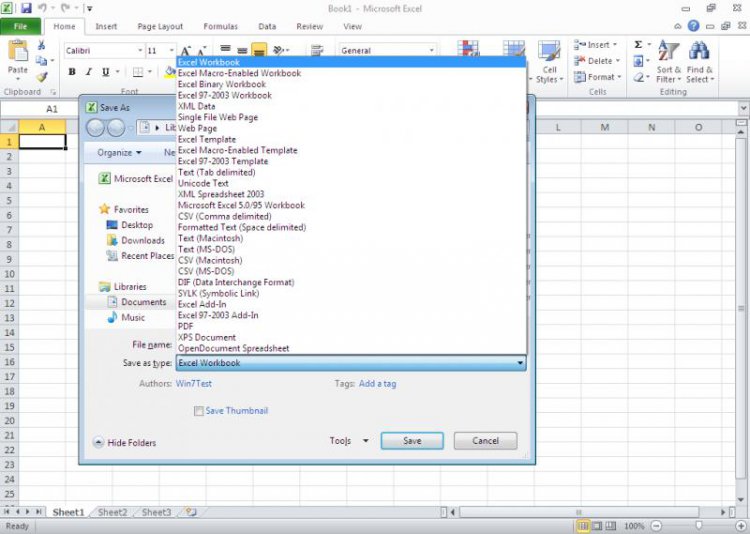Viewport: 750px width, 534px height.
Task: Toggle bold formatting in the Font group
Action: pyautogui.click(x=72, y=72)
